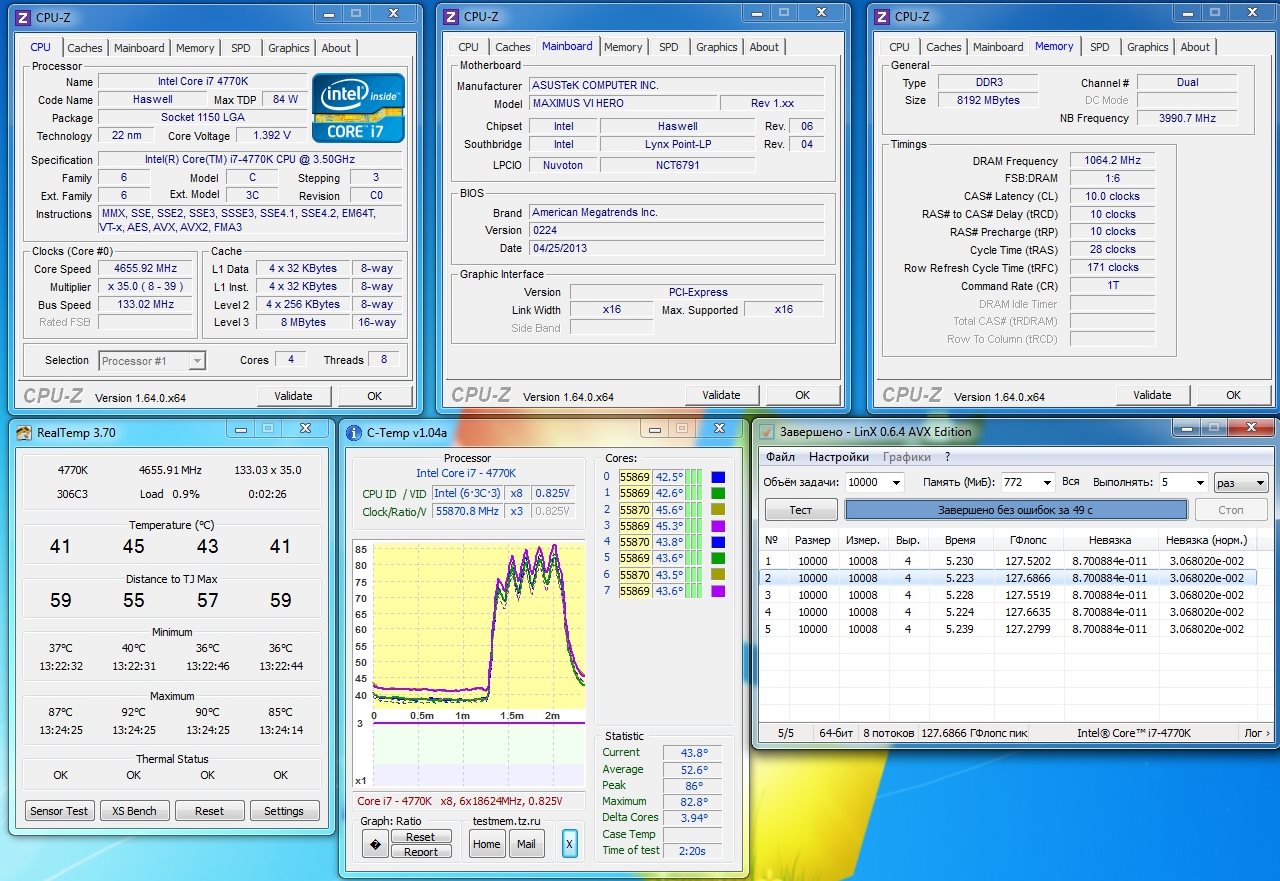
Task: Open the Настройки menu in LinX
Action: coord(838,457)
